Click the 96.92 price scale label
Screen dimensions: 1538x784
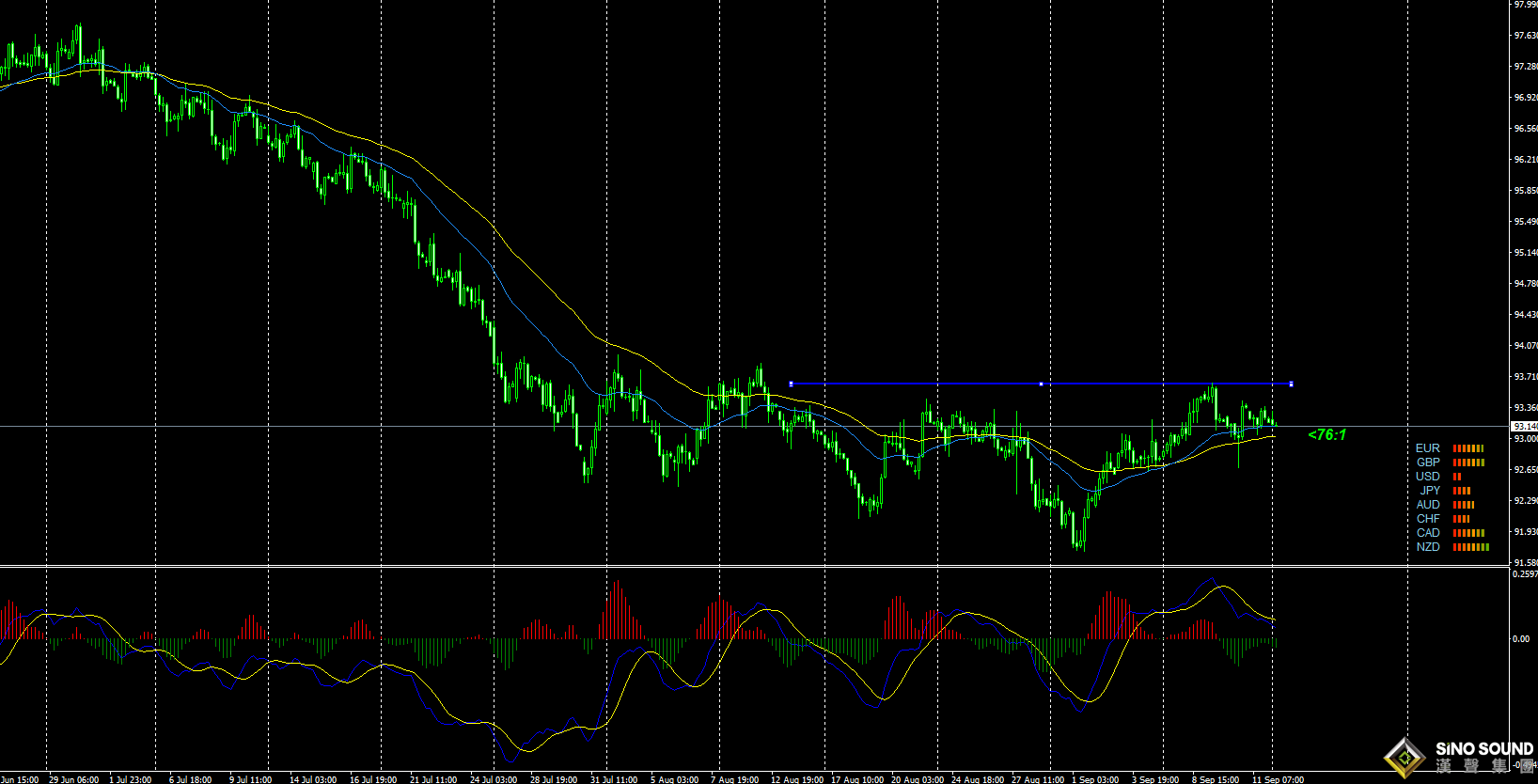point(1525,98)
